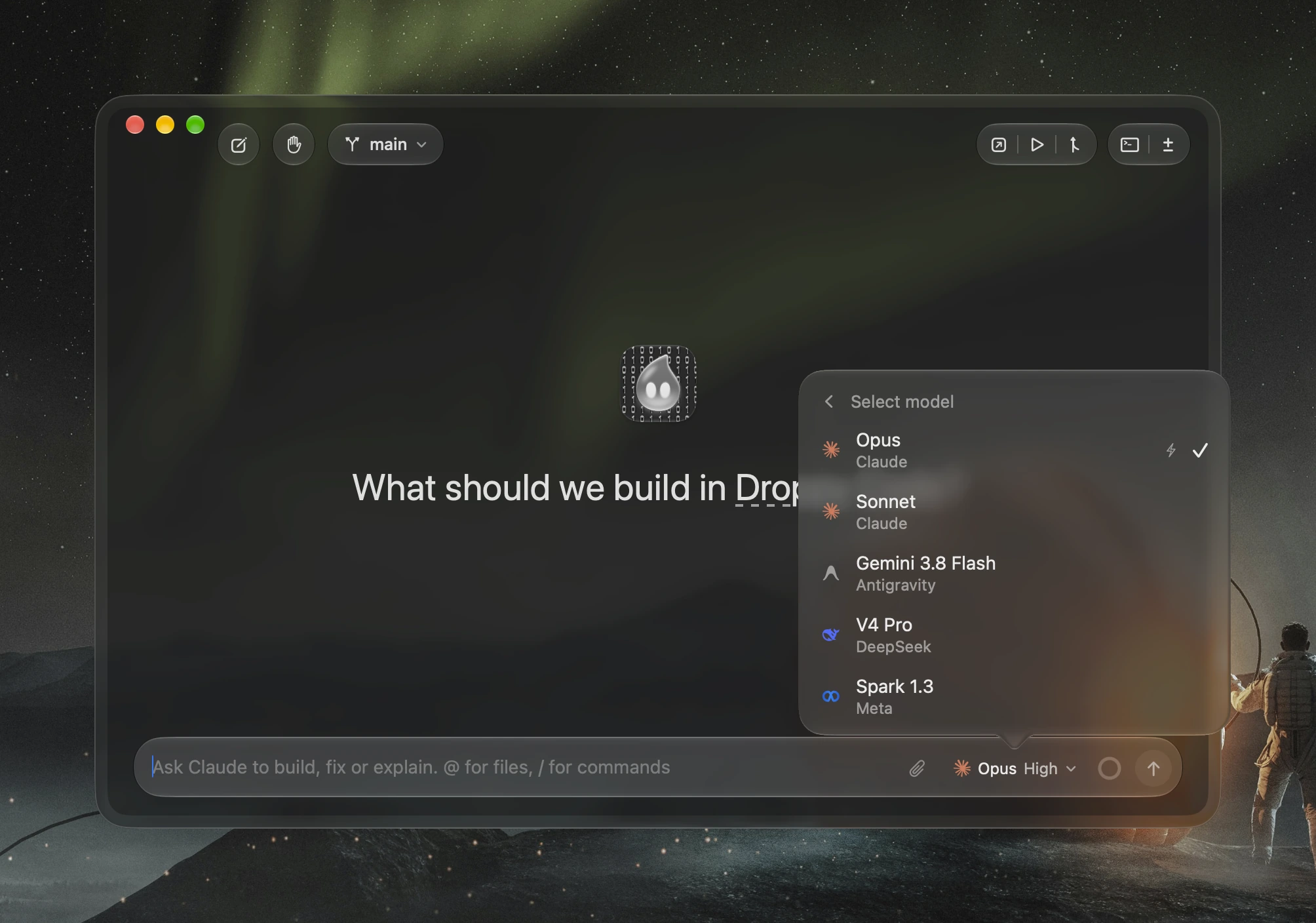
Task: Open the main branch dropdown
Action: pos(385,144)
